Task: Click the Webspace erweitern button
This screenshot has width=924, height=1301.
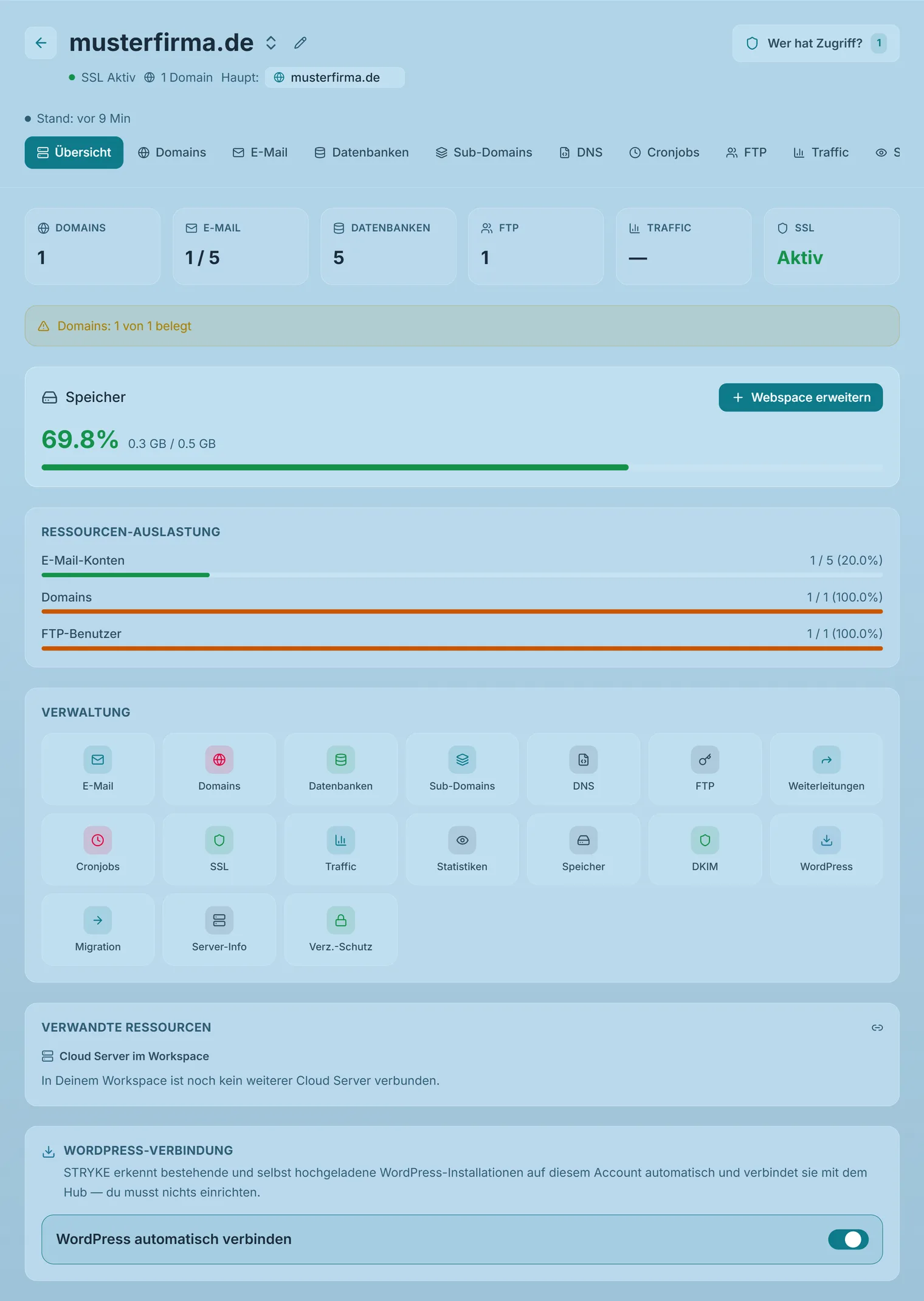Action: click(801, 397)
